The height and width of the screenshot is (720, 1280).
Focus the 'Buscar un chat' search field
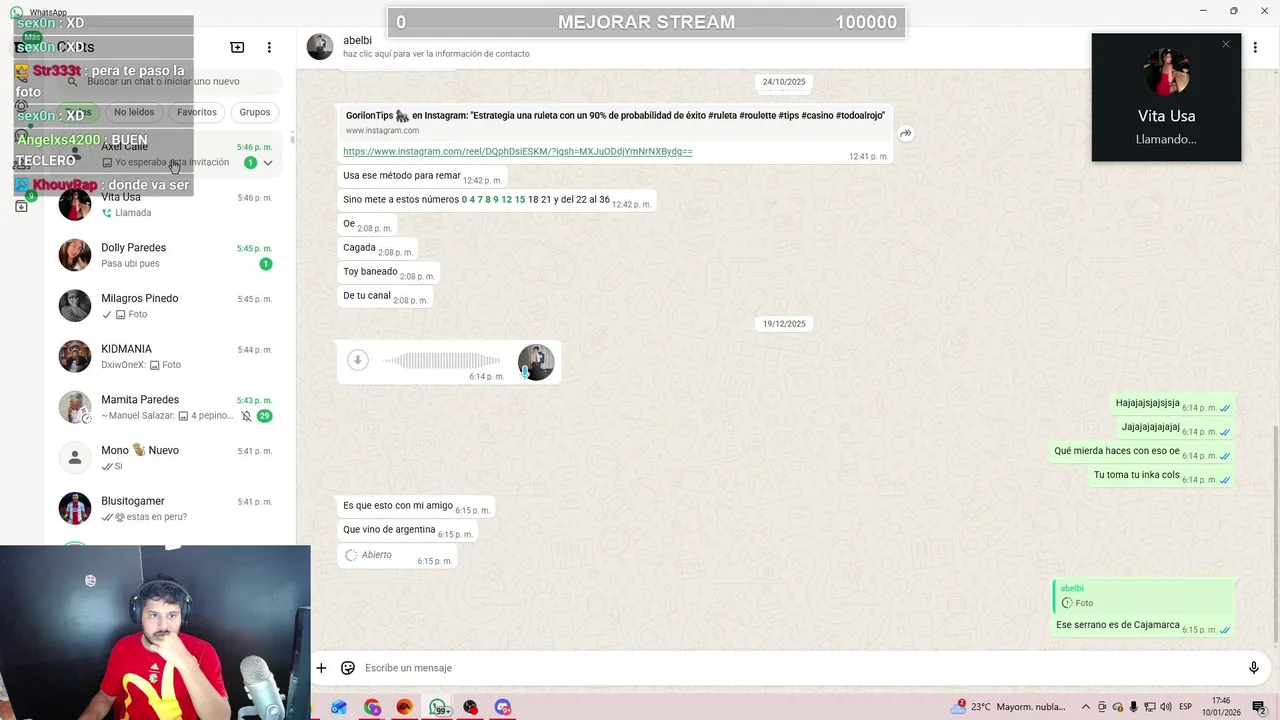pos(166,81)
